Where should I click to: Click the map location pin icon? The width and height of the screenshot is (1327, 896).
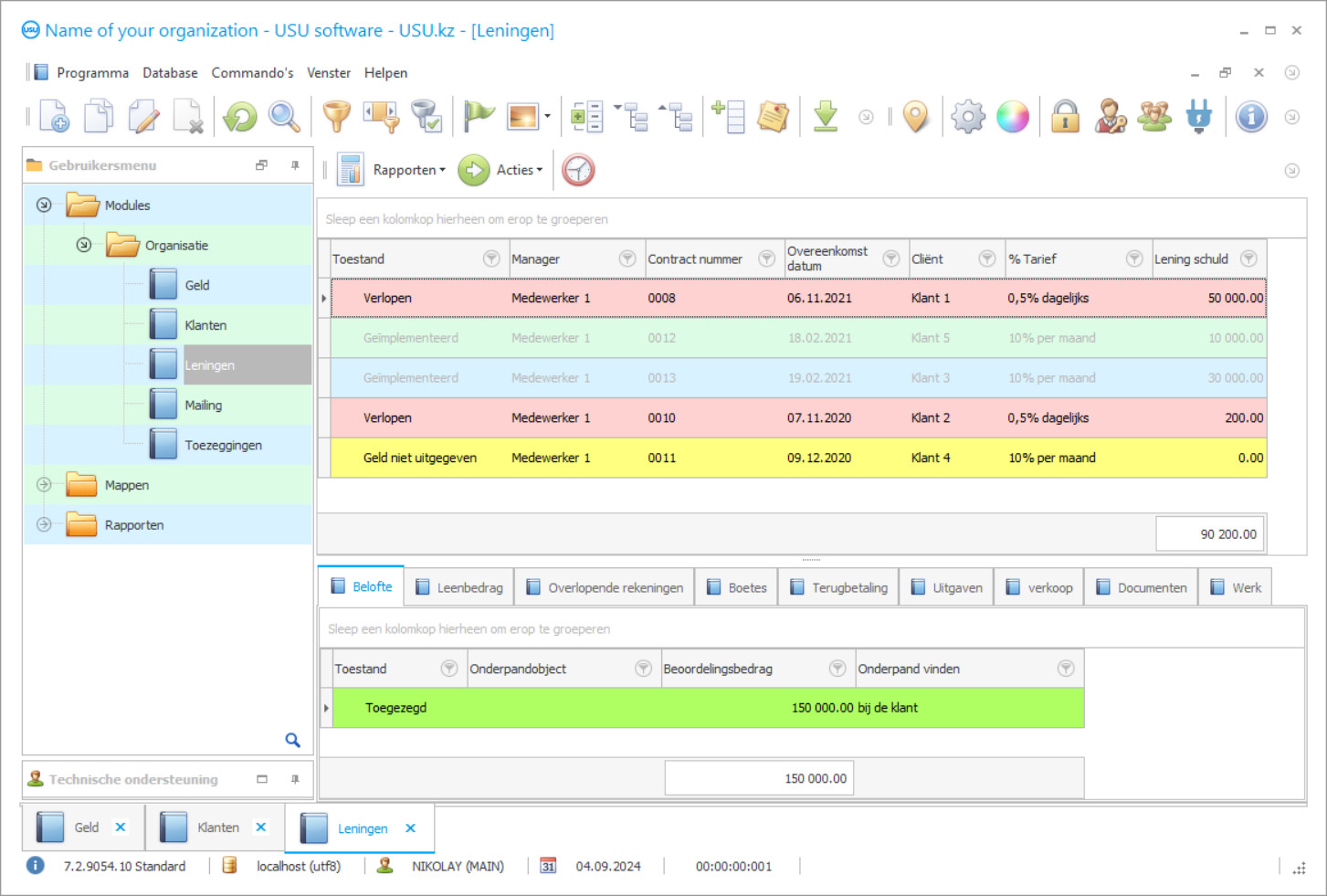click(x=915, y=117)
